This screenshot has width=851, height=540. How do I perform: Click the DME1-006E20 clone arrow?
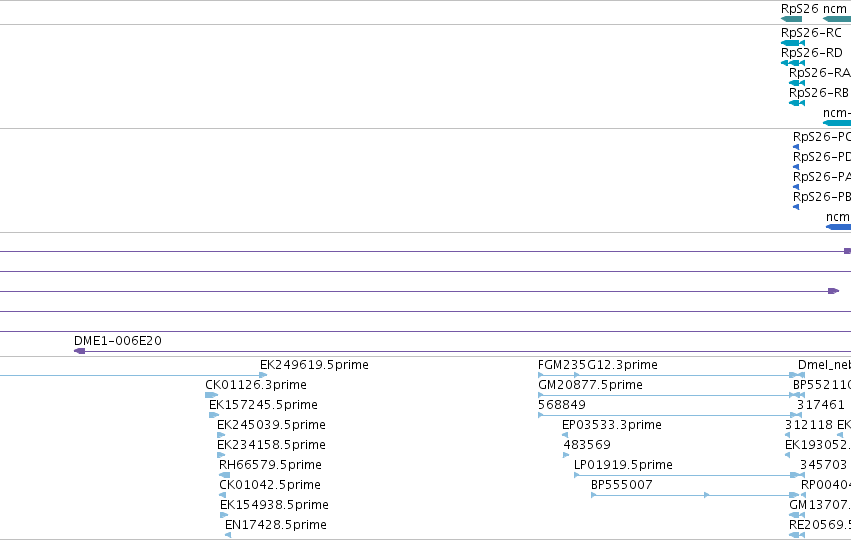[79, 351]
